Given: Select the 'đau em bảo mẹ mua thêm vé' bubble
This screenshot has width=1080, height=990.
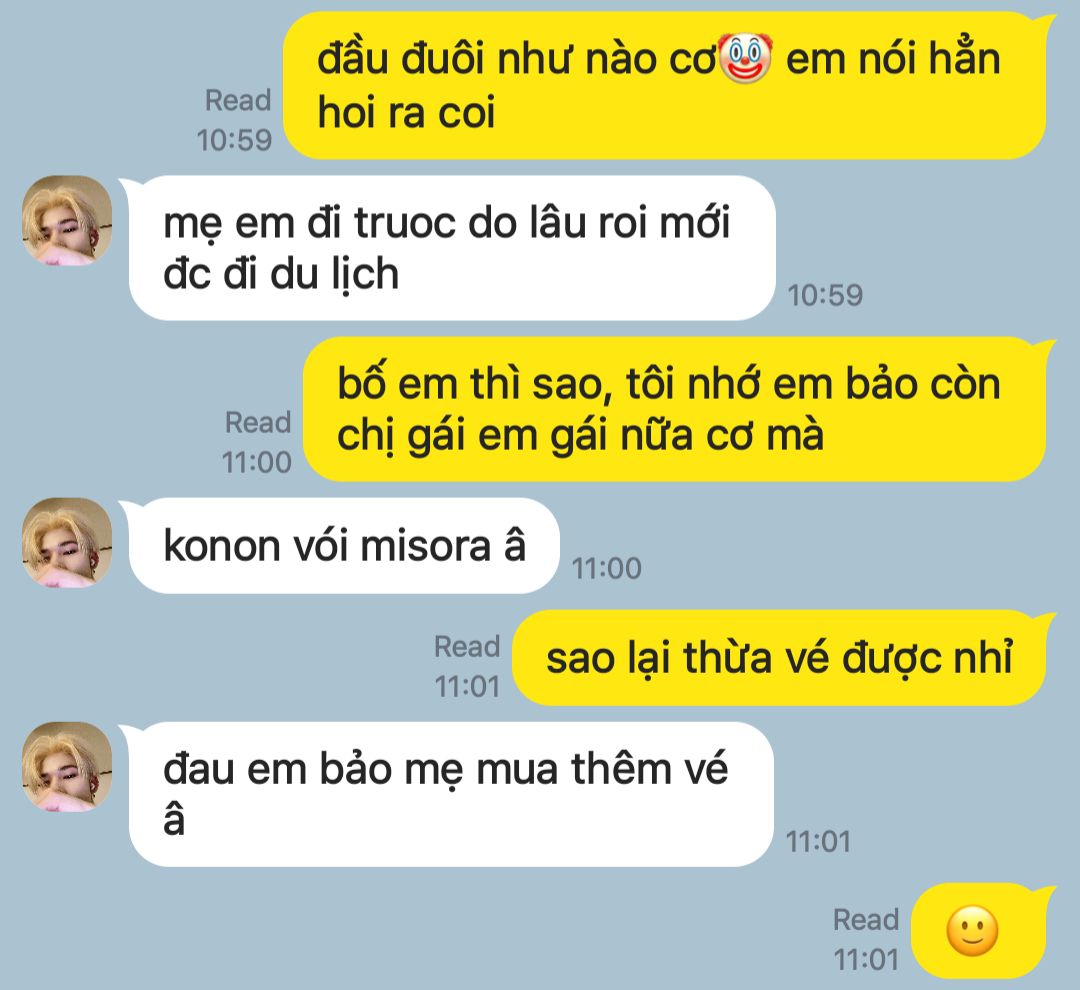Looking at the screenshot, I should coord(448,794).
